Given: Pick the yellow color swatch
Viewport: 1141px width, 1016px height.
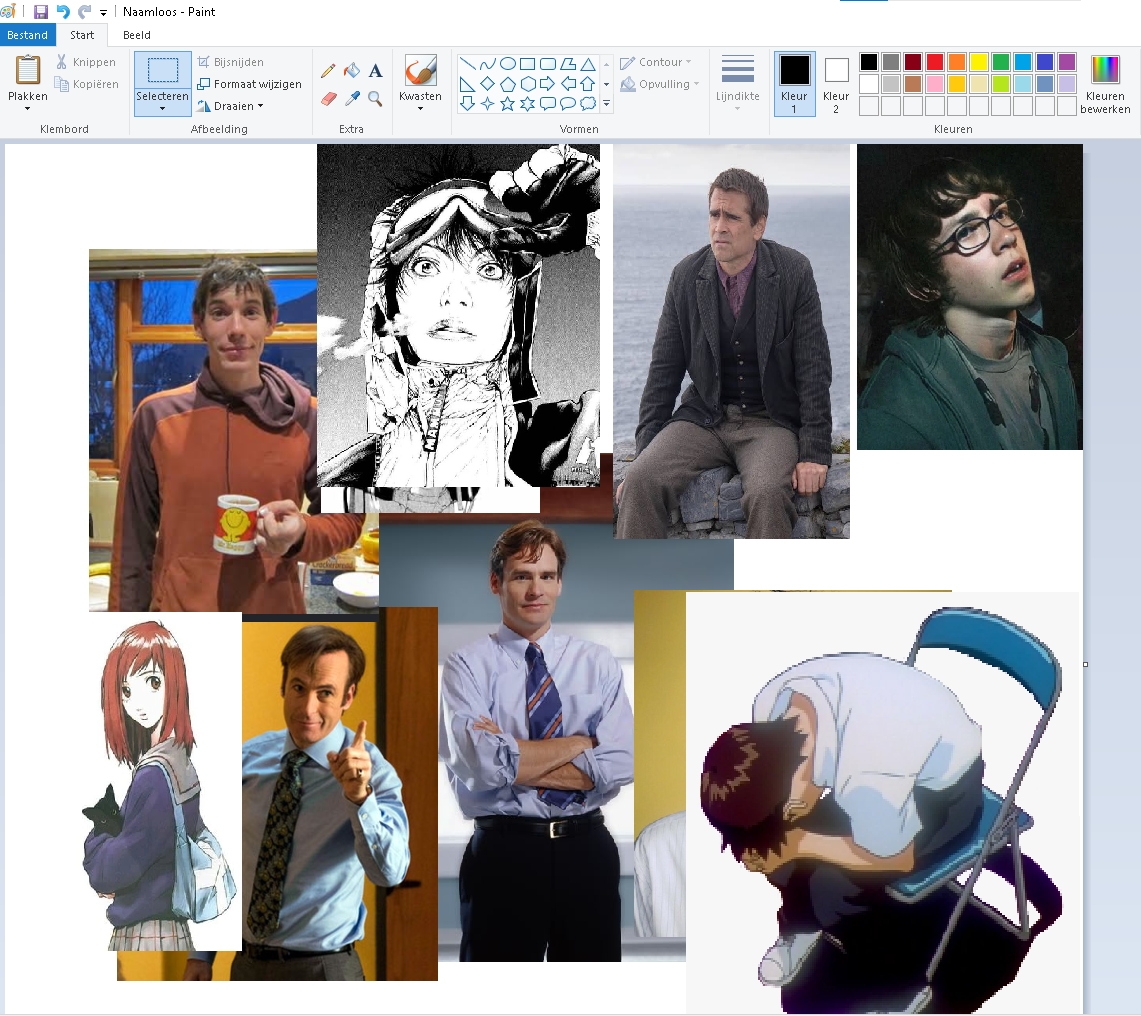Looking at the screenshot, I should (979, 62).
